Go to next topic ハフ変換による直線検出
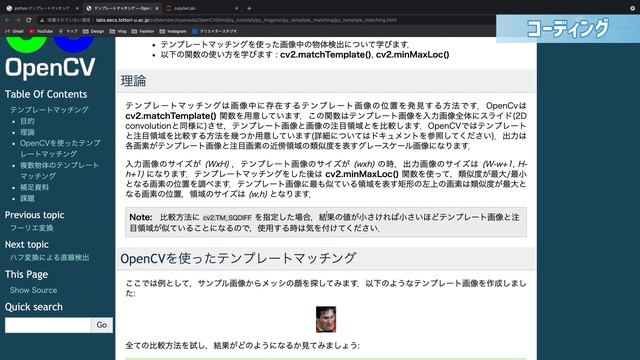 click(x=49, y=258)
